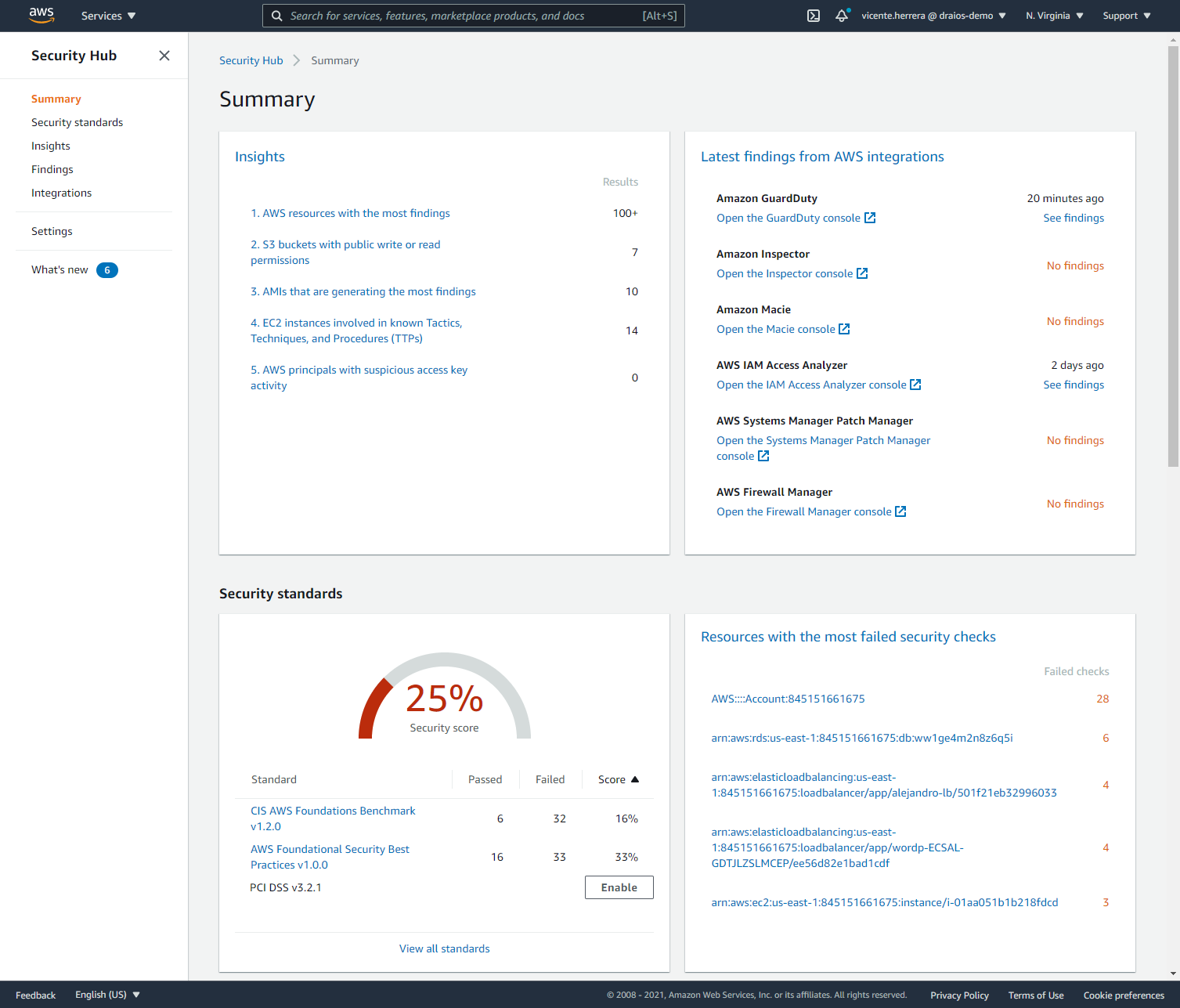Open Settings in the sidebar

coord(52,231)
